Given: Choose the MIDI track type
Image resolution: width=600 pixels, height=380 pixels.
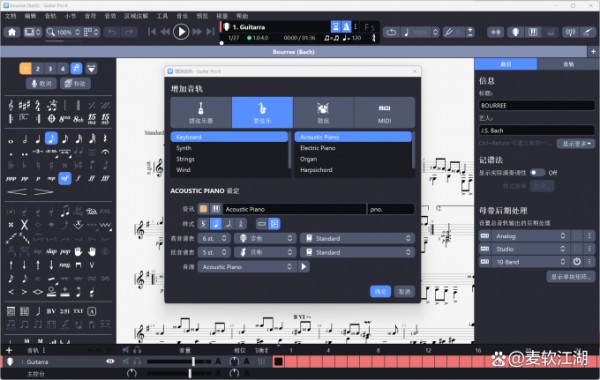Looking at the screenshot, I should pos(384,113).
